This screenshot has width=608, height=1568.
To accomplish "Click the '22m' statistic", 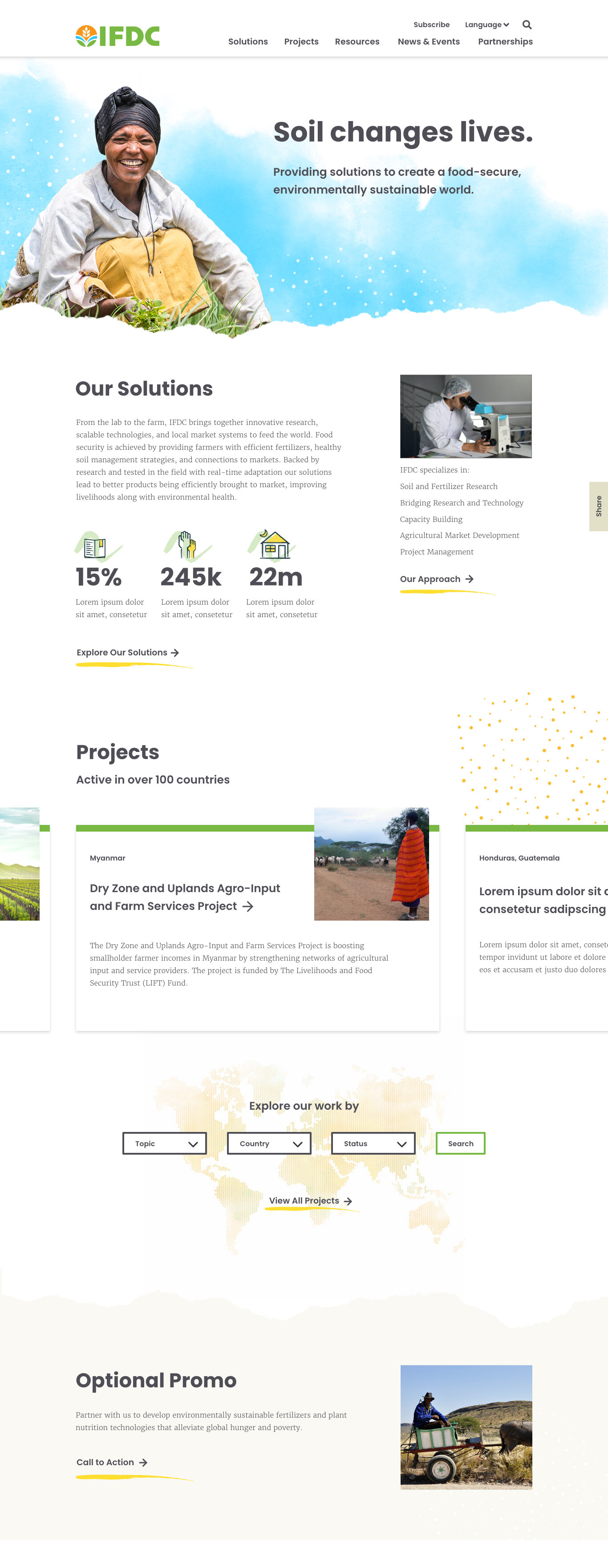I will click(x=276, y=577).
